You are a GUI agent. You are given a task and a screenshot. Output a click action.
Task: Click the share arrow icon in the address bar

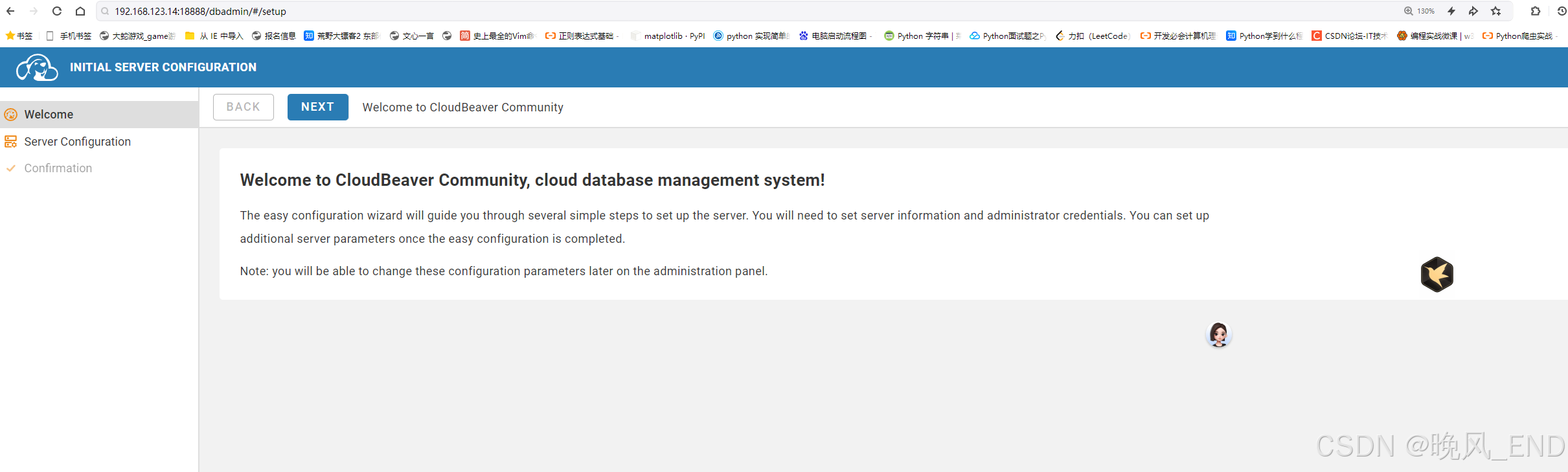[x=1473, y=11]
